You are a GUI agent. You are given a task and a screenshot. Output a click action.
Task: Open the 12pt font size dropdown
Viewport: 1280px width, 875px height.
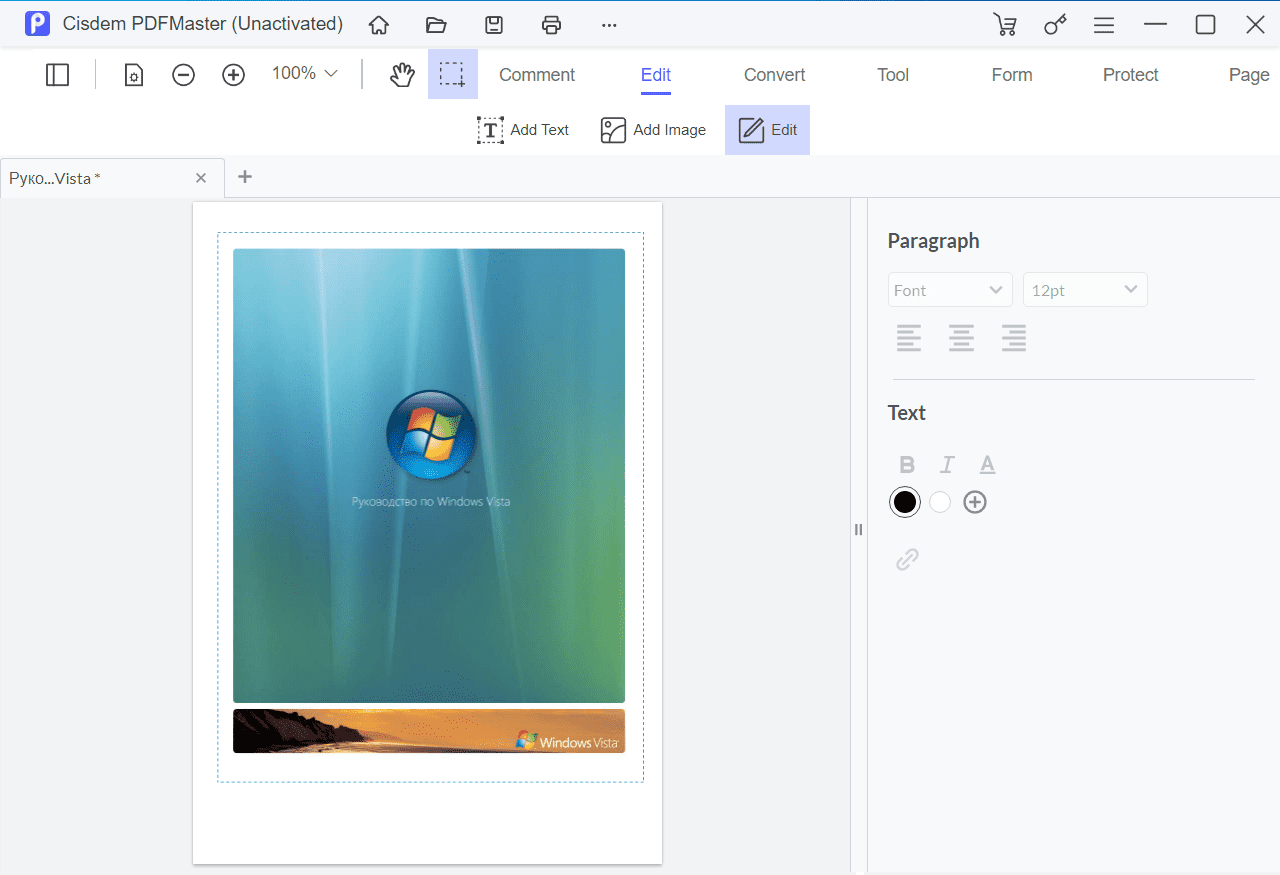(1085, 290)
